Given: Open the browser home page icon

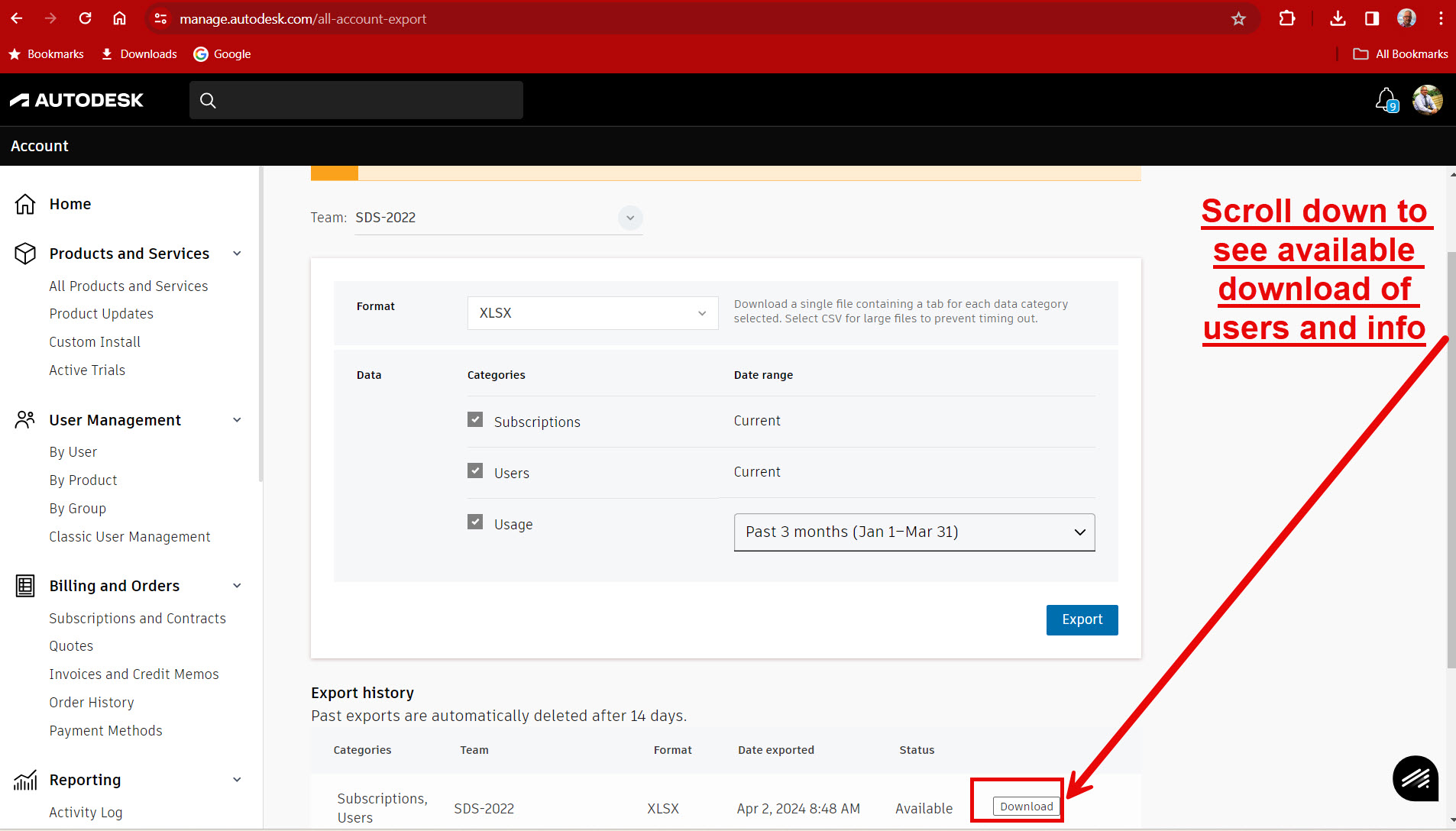Looking at the screenshot, I should 119,18.
